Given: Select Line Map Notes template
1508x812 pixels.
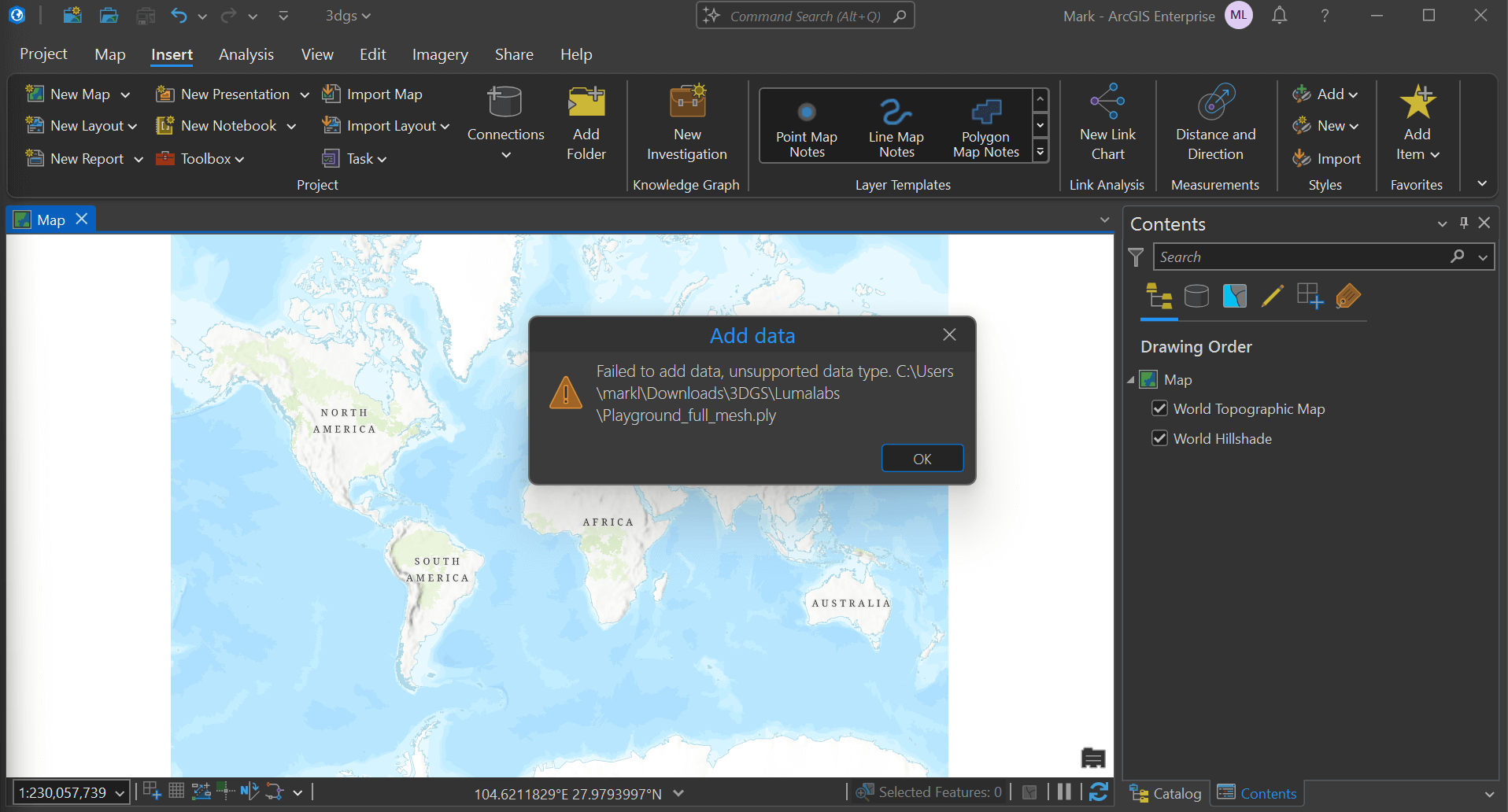Looking at the screenshot, I should (896, 128).
